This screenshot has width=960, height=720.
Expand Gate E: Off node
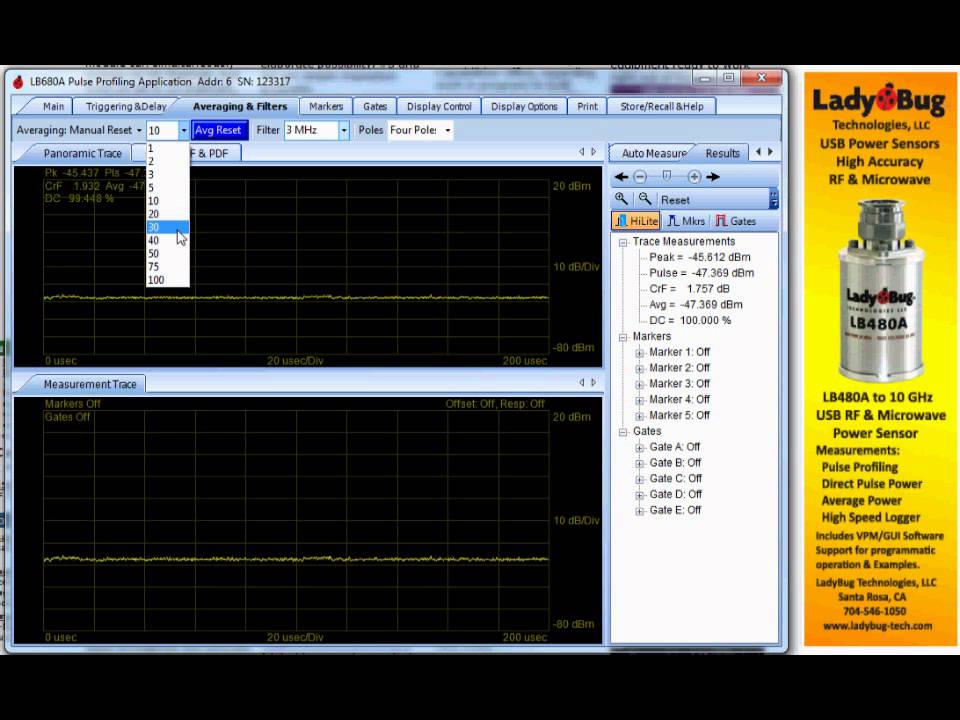pyautogui.click(x=640, y=511)
